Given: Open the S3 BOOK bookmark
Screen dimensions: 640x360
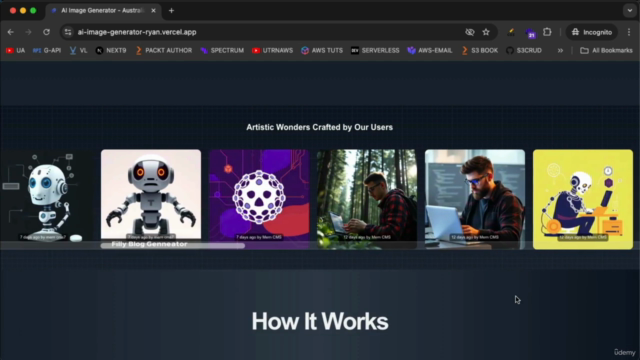Looking at the screenshot, I should coord(480,51).
